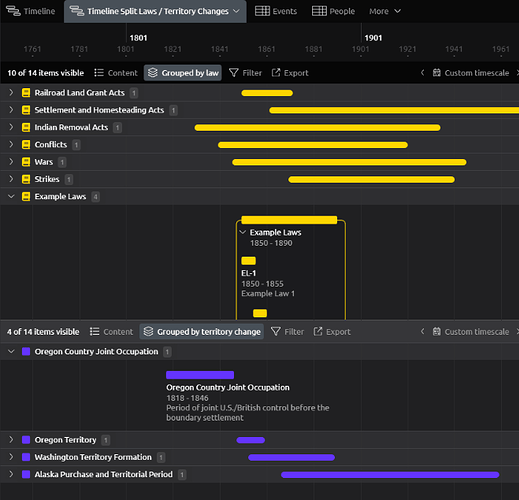Switch to the Timeline tab
Viewport: 519px width, 500px height.
click(30, 11)
